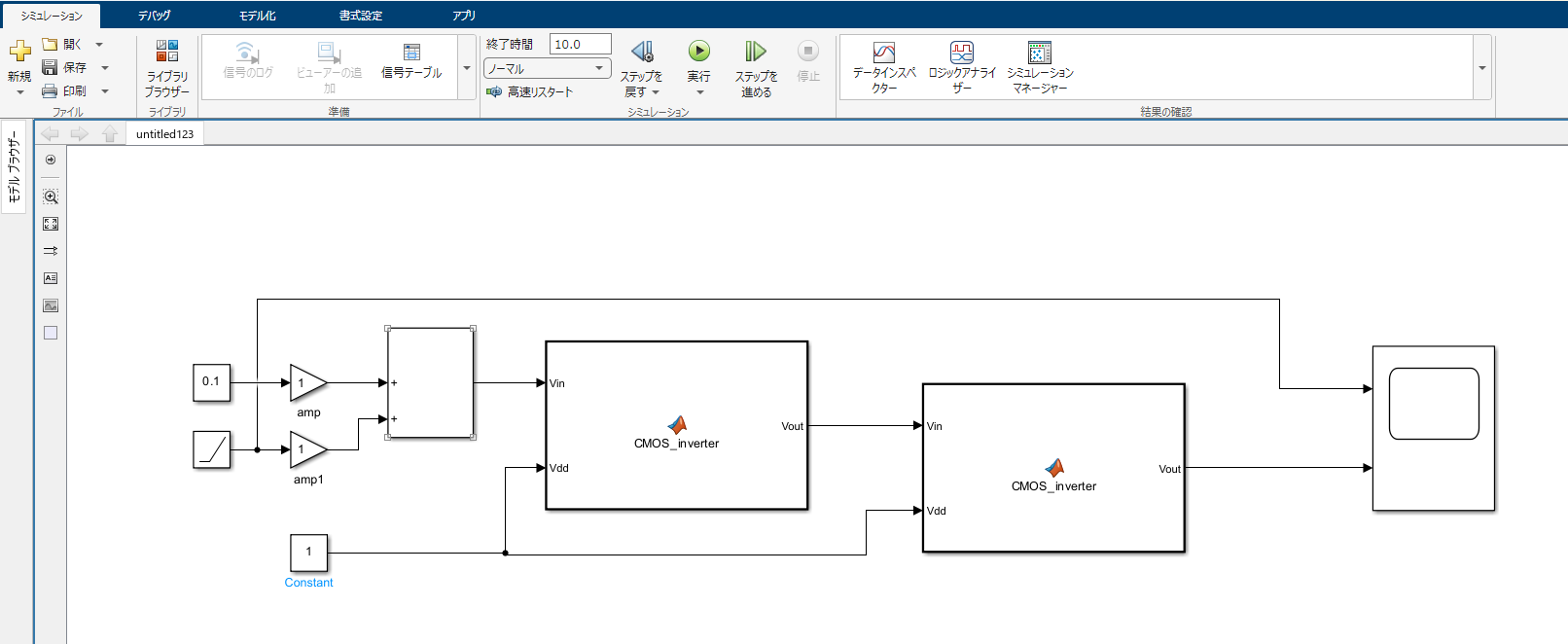This screenshot has width=1568, height=644.
Task: Toggle the Model Browser side panel
Action: 14,169
